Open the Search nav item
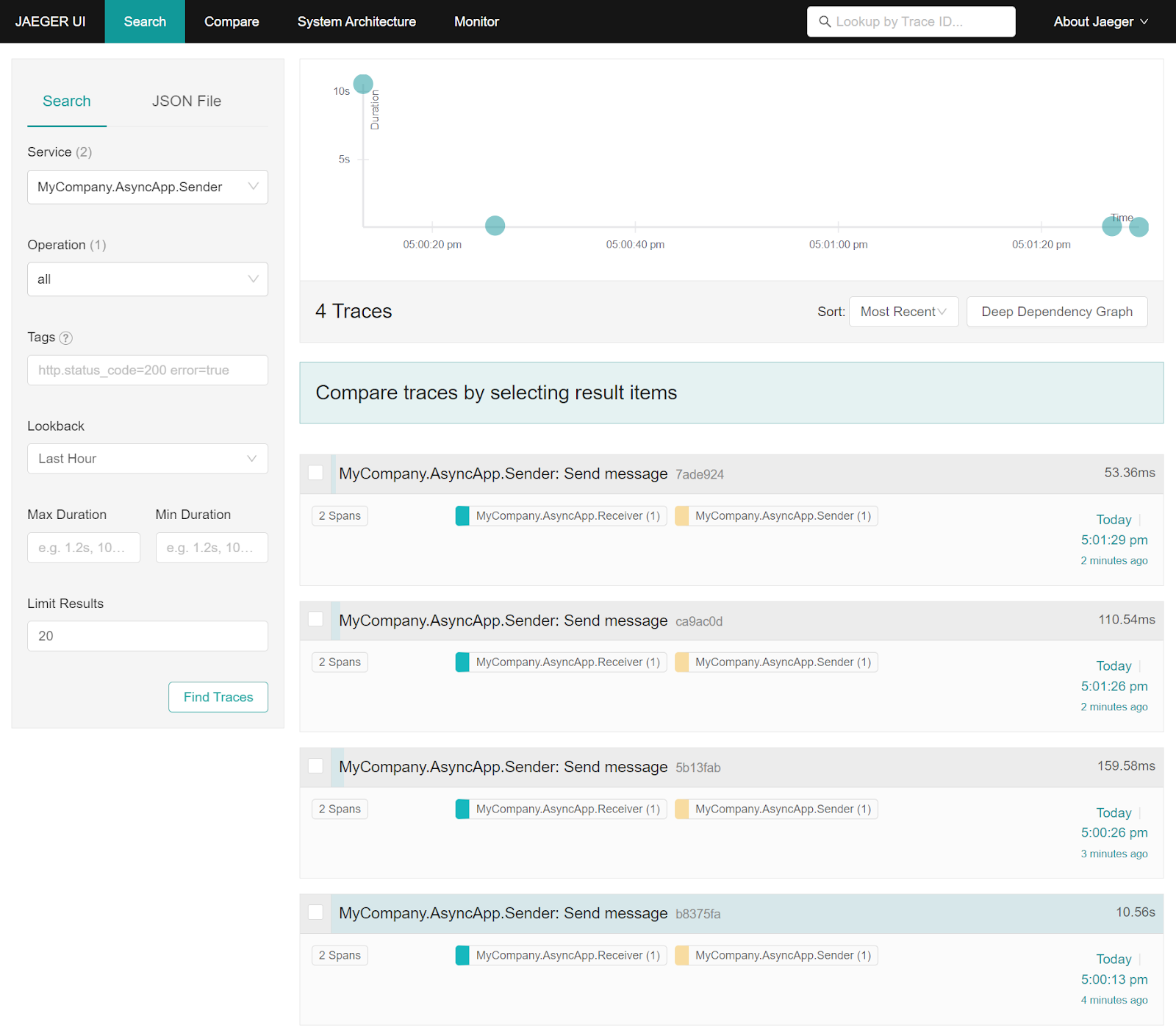 [x=145, y=22]
